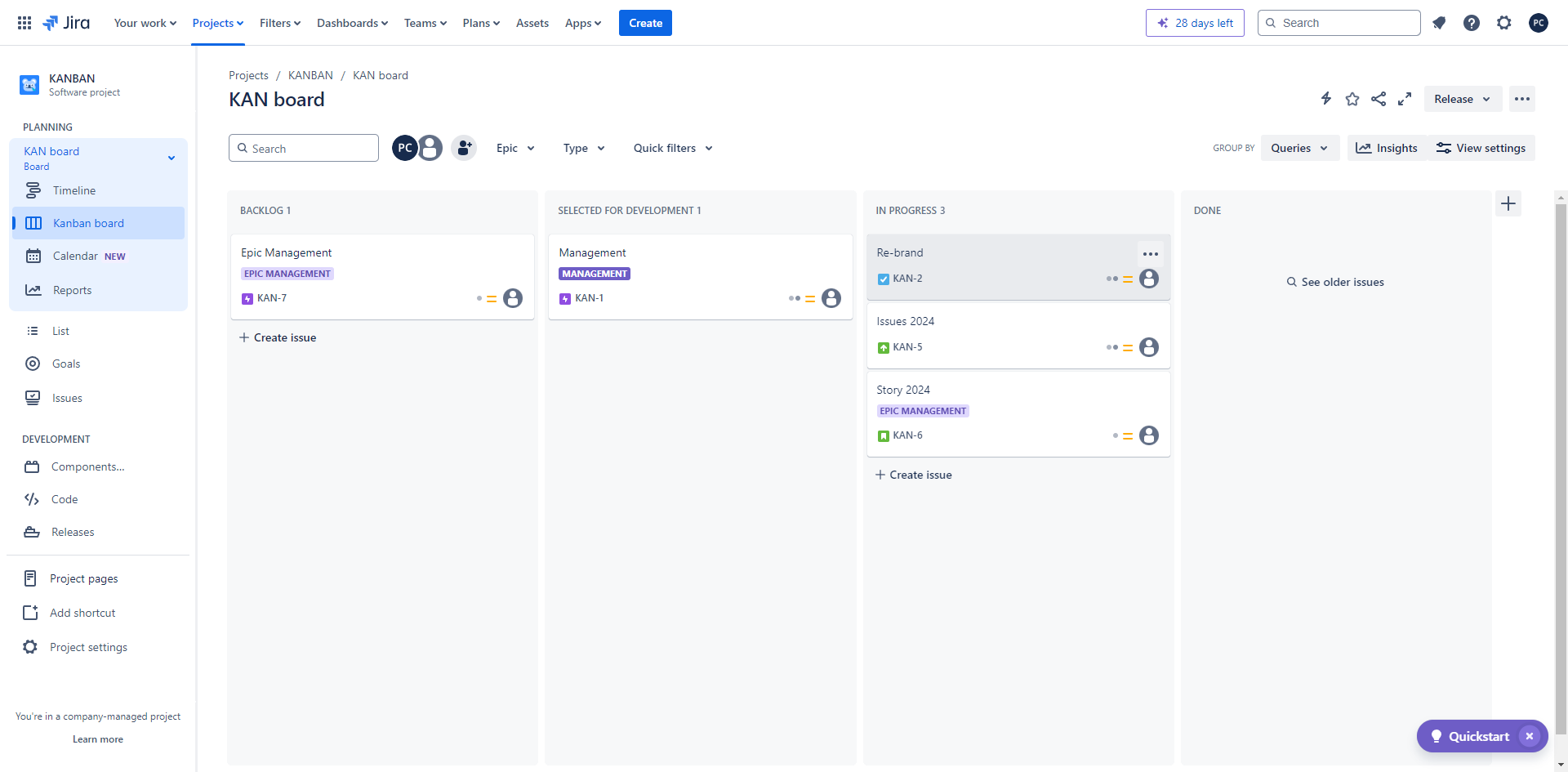
Task: Open Re-brand card actions menu
Action: point(1151,254)
